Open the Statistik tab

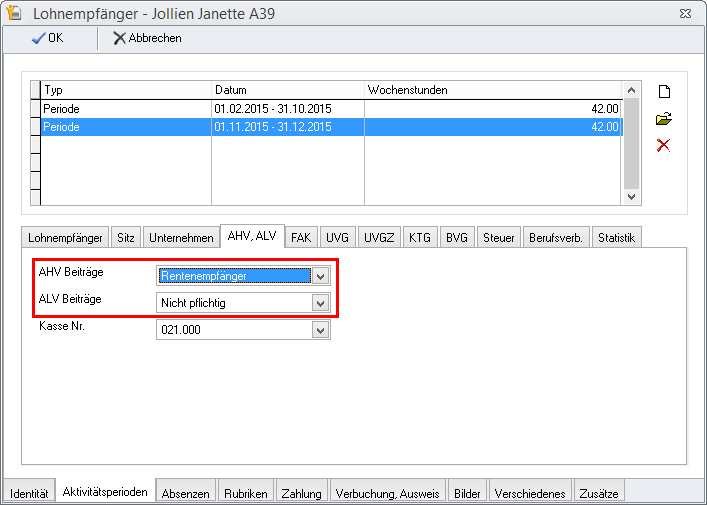tap(617, 238)
